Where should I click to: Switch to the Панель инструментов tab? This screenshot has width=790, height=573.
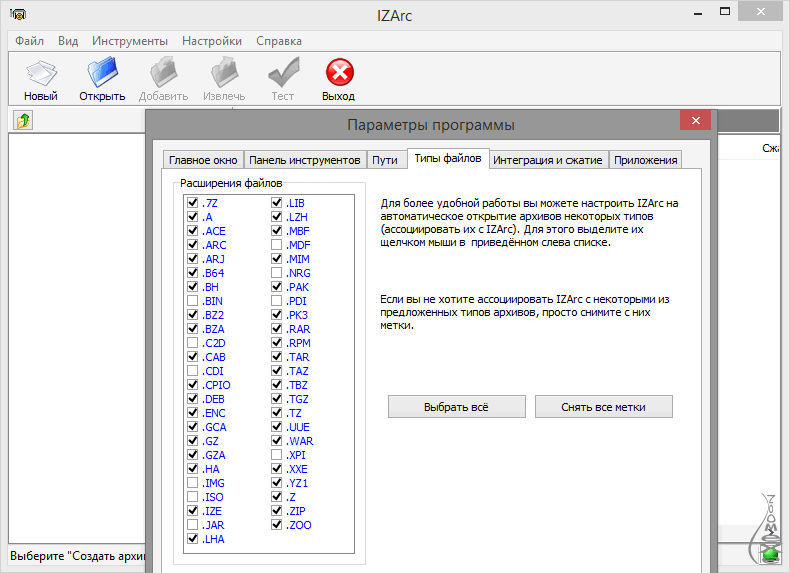coord(305,160)
